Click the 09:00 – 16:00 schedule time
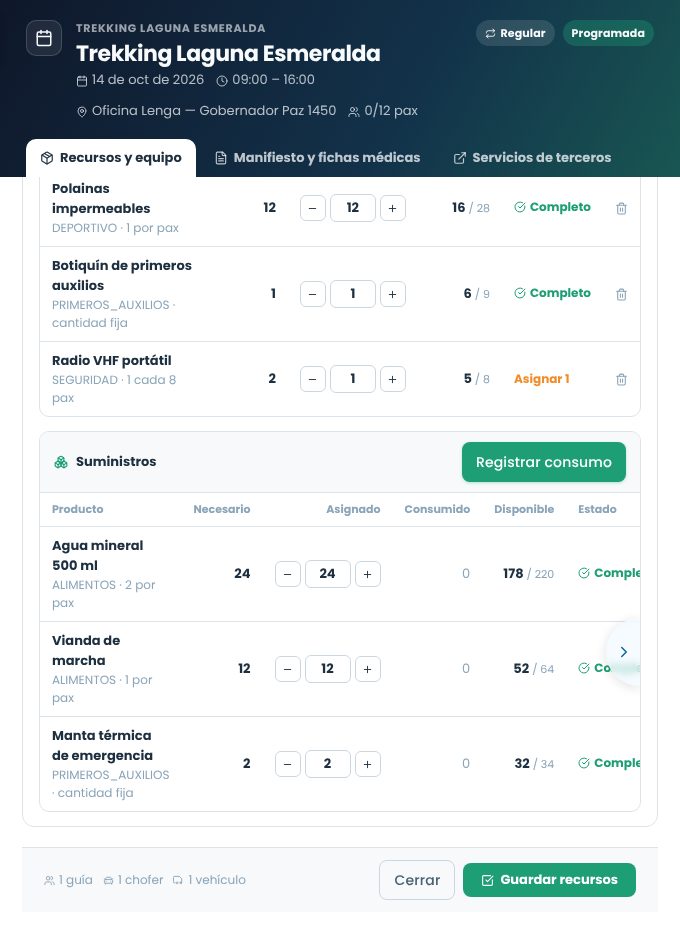 tap(266, 79)
